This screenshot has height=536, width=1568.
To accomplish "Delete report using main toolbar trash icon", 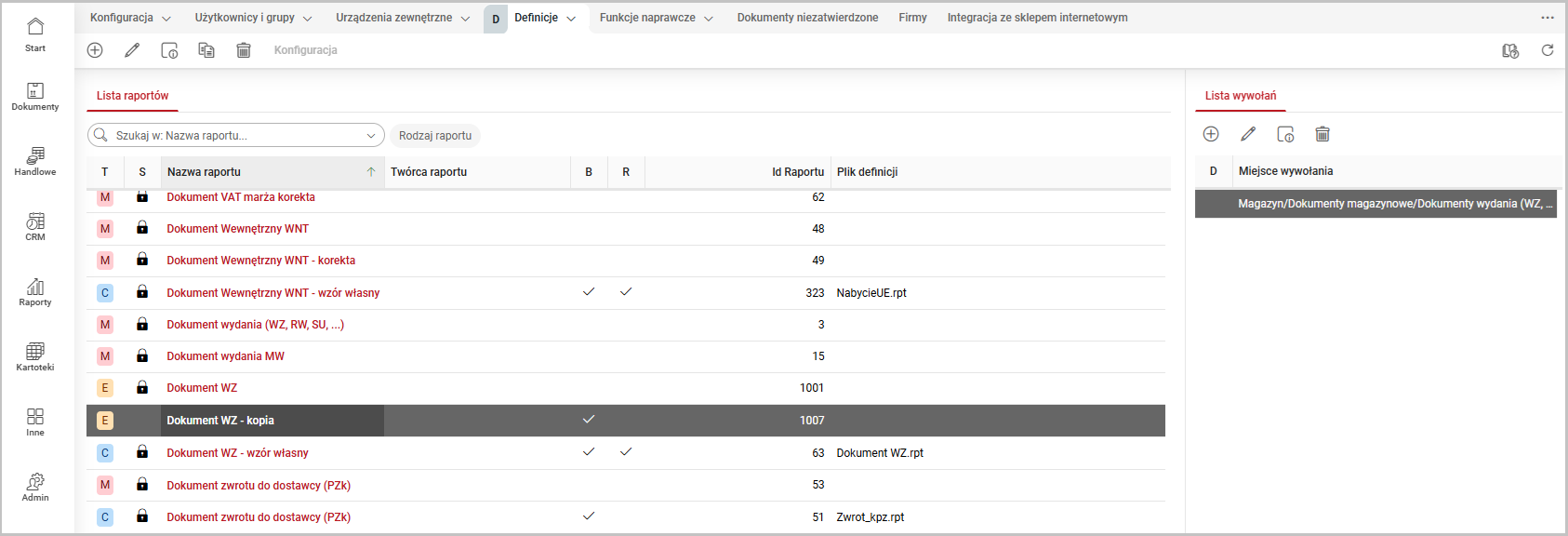I will pyautogui.click(x=244, y=50).
